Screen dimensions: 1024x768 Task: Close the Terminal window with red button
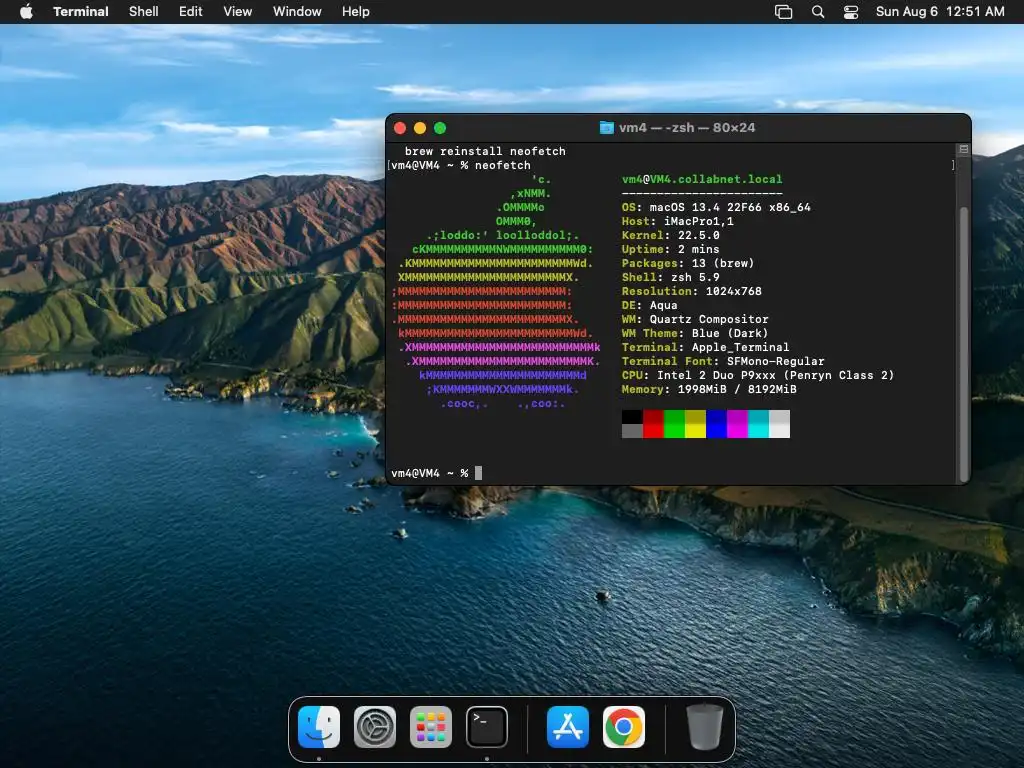pos(400,128)
